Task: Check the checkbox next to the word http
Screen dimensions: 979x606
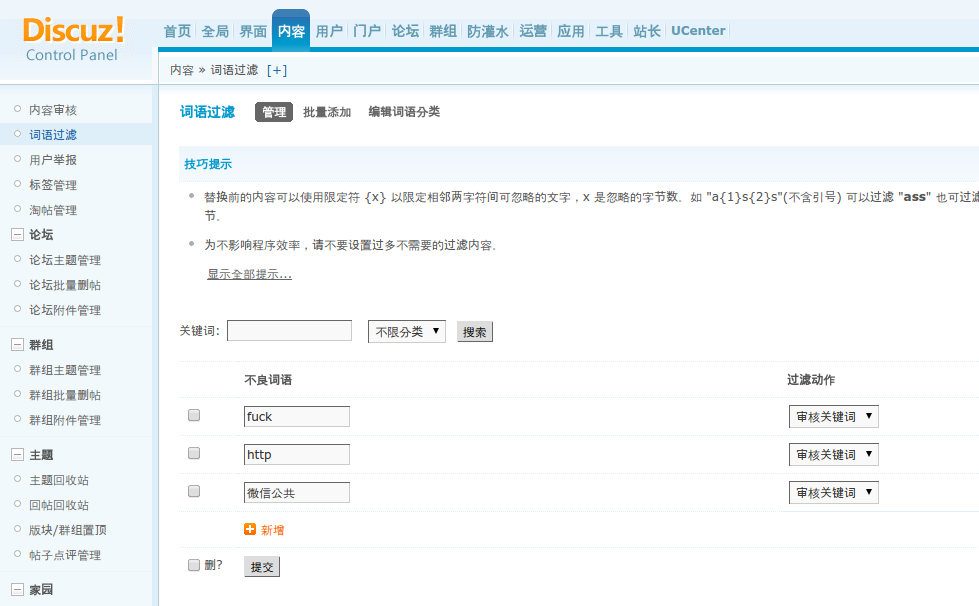Action: tap(193, 453)
